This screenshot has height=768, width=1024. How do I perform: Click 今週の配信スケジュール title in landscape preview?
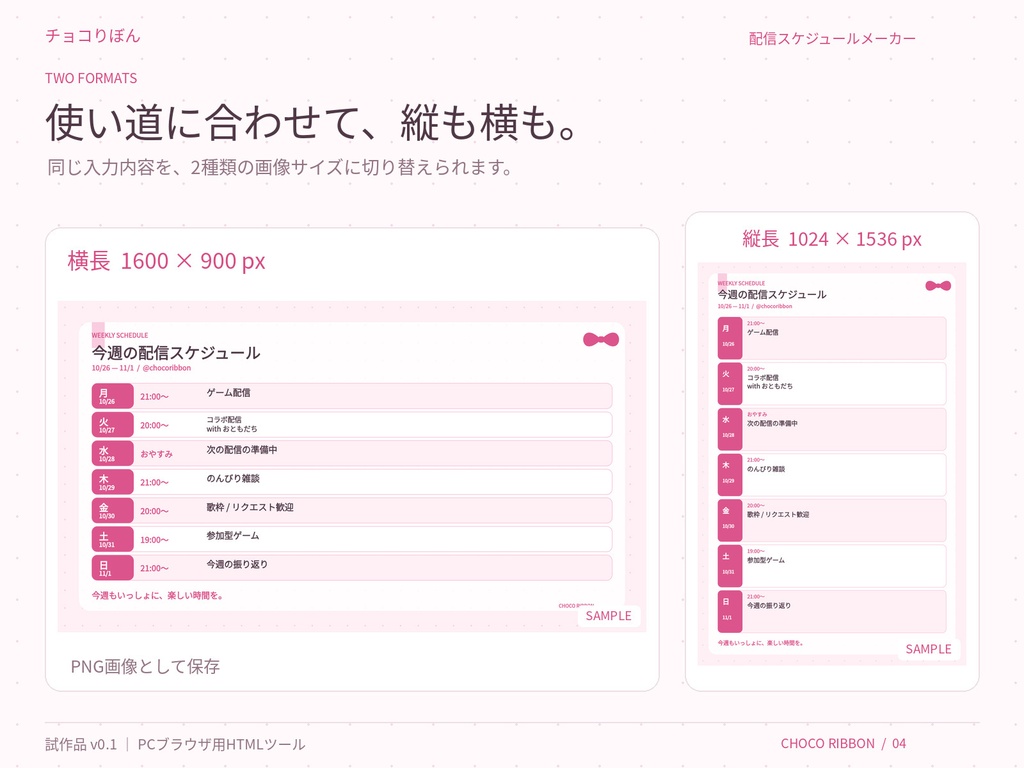click(x=176, y=353)
